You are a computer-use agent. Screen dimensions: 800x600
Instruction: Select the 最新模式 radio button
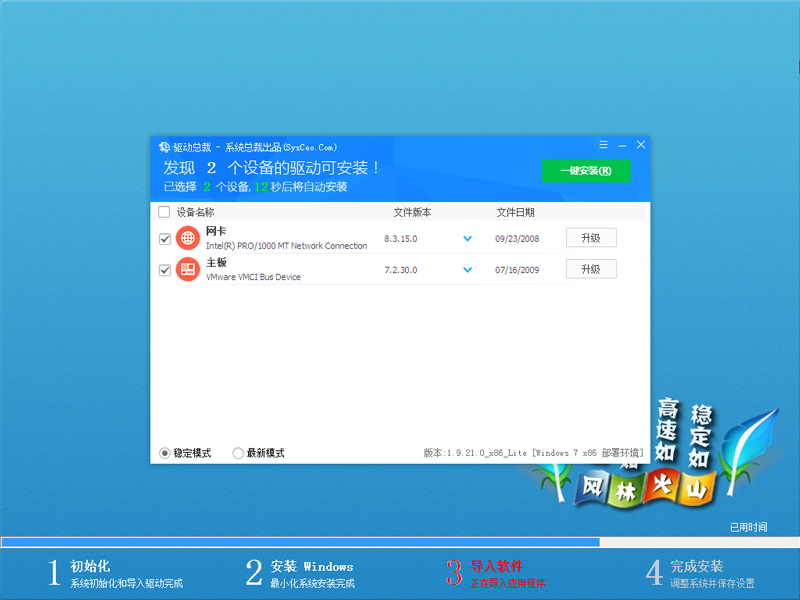click(238, 453)
